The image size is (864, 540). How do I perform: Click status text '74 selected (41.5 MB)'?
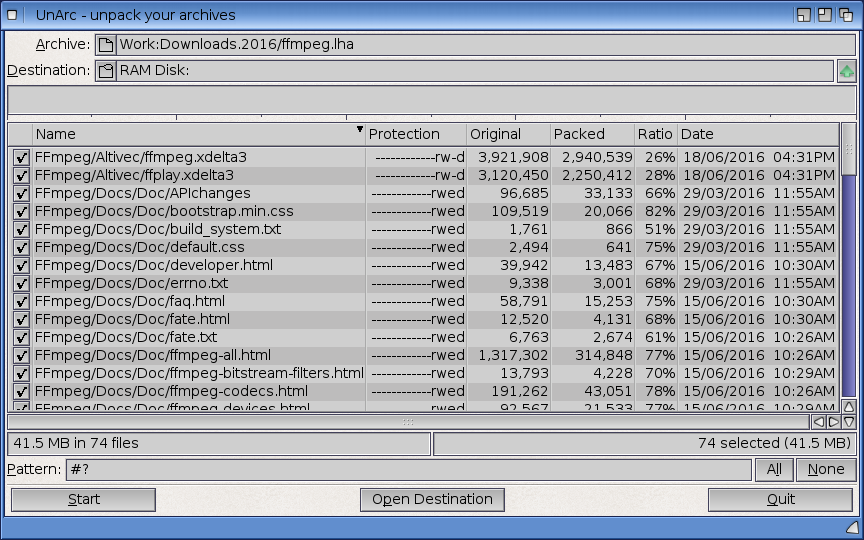pyautogui.click(x=774, y=444)
